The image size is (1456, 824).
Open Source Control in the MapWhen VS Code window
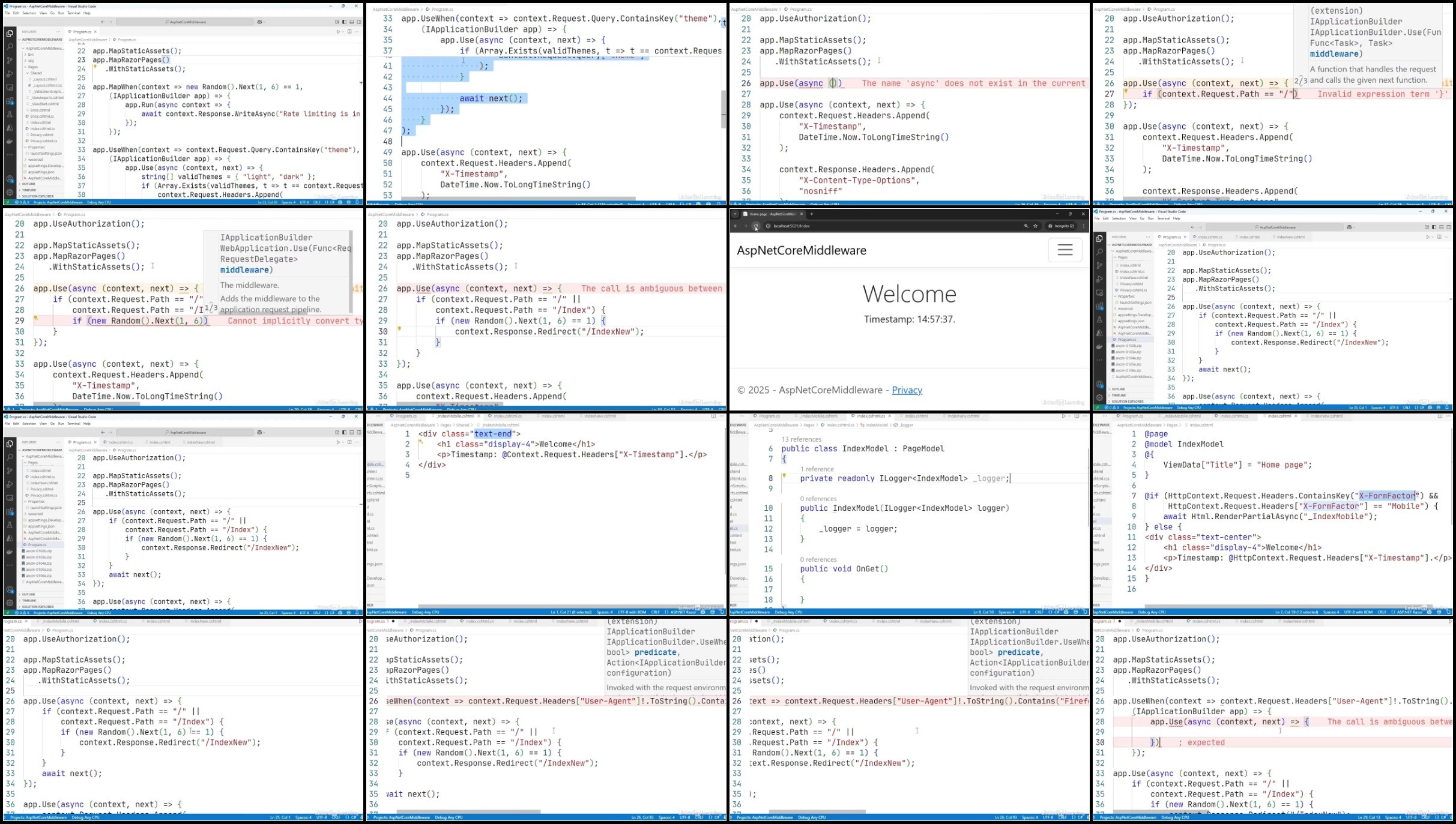10,60
